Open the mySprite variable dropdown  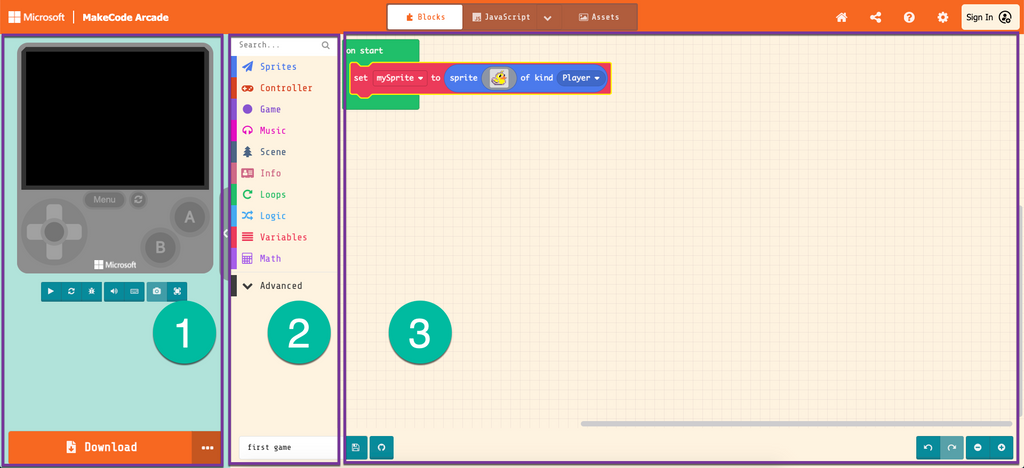pos(400,78)
